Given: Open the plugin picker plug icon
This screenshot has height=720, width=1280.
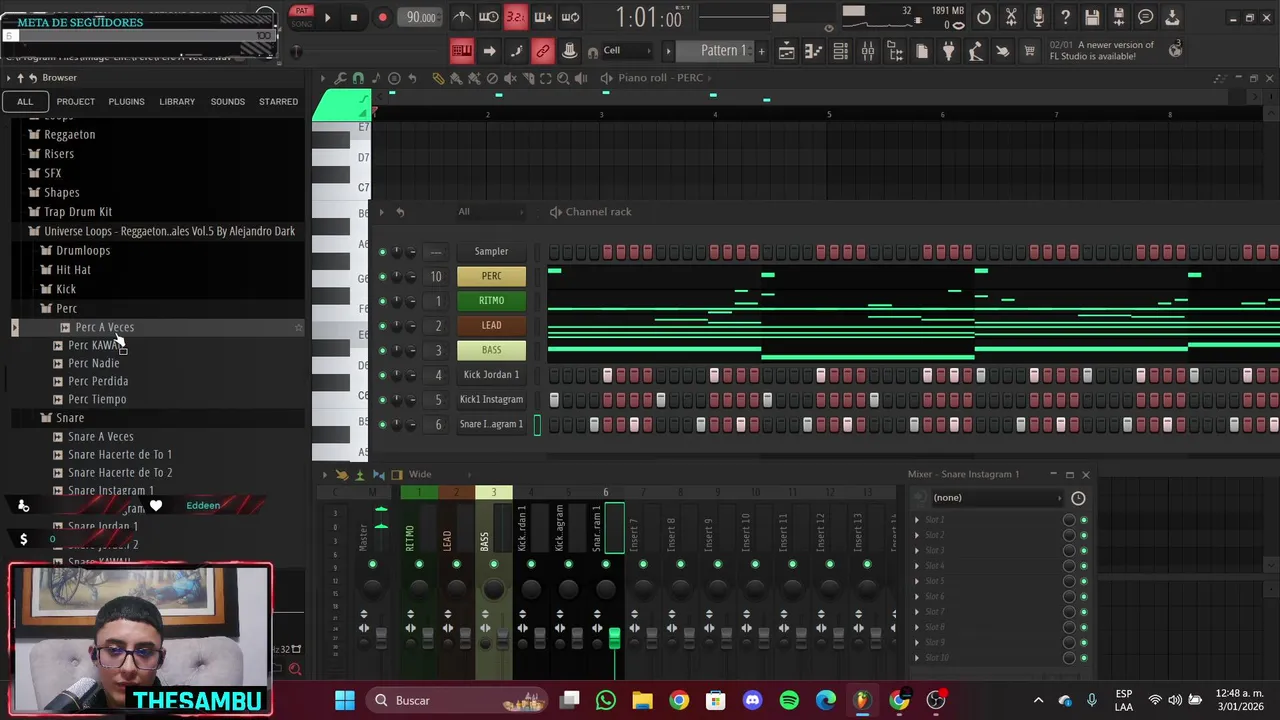Looking at the screenshot, I should (x=948, y=51).
